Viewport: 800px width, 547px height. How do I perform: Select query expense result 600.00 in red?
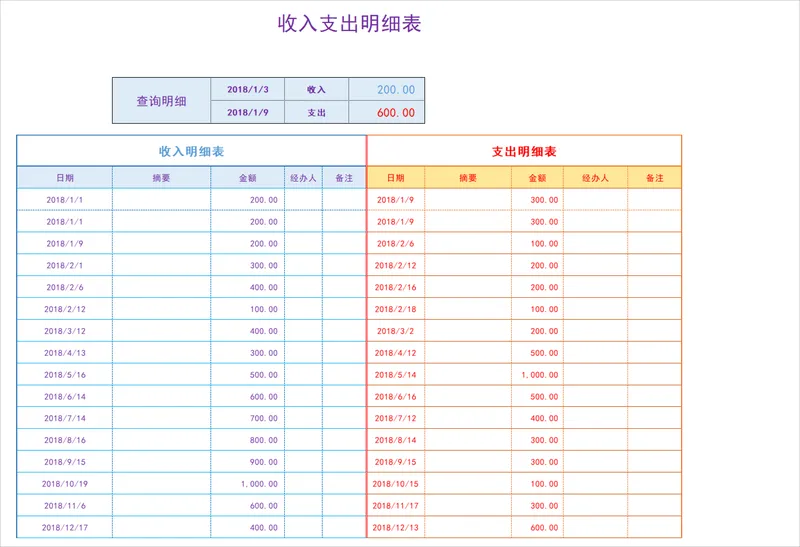click(x=386, y=112)
